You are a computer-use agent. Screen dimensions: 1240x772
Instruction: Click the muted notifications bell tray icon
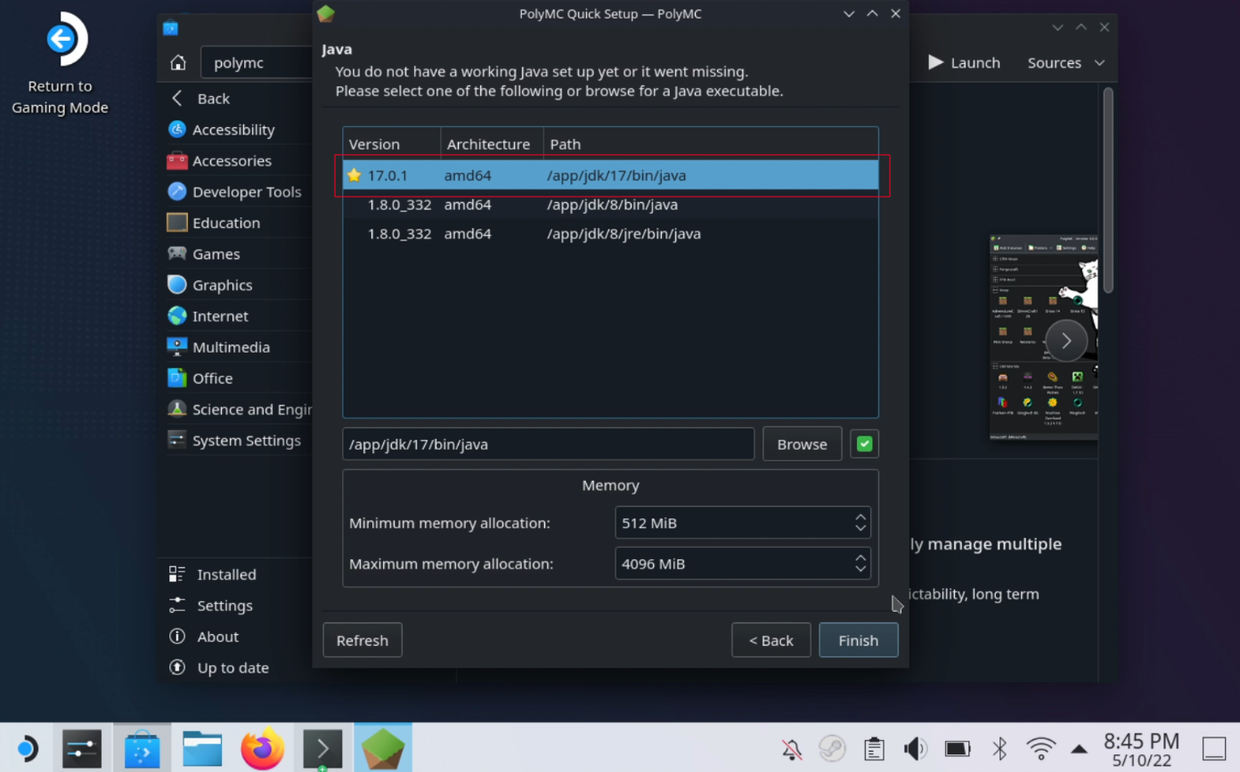(x=792, y=748)
